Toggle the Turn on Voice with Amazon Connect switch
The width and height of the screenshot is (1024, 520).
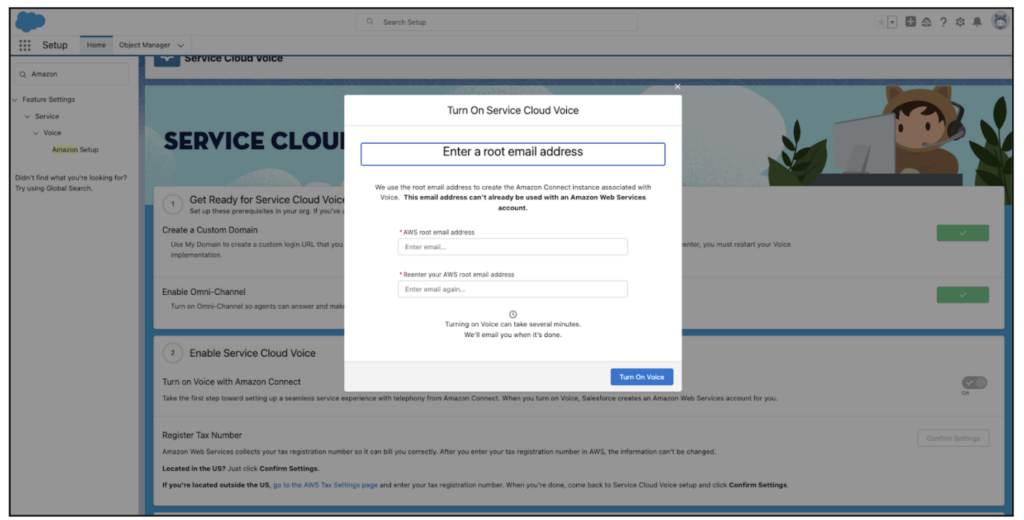tap(973, 383)
